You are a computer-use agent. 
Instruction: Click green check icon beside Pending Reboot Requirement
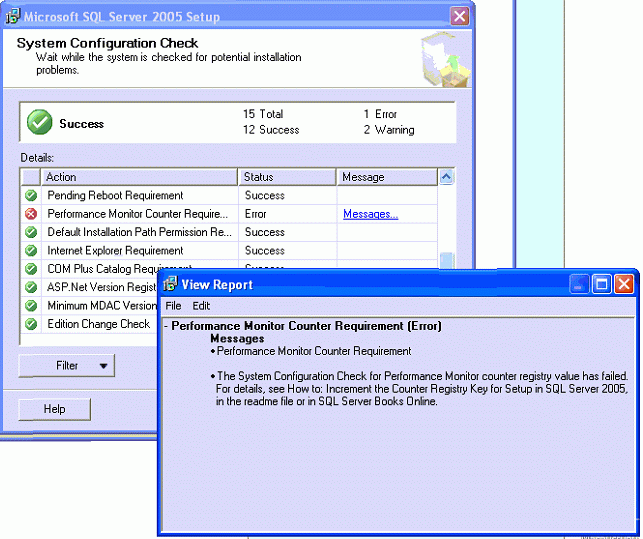pyautogui.click(x=31, y=196)
